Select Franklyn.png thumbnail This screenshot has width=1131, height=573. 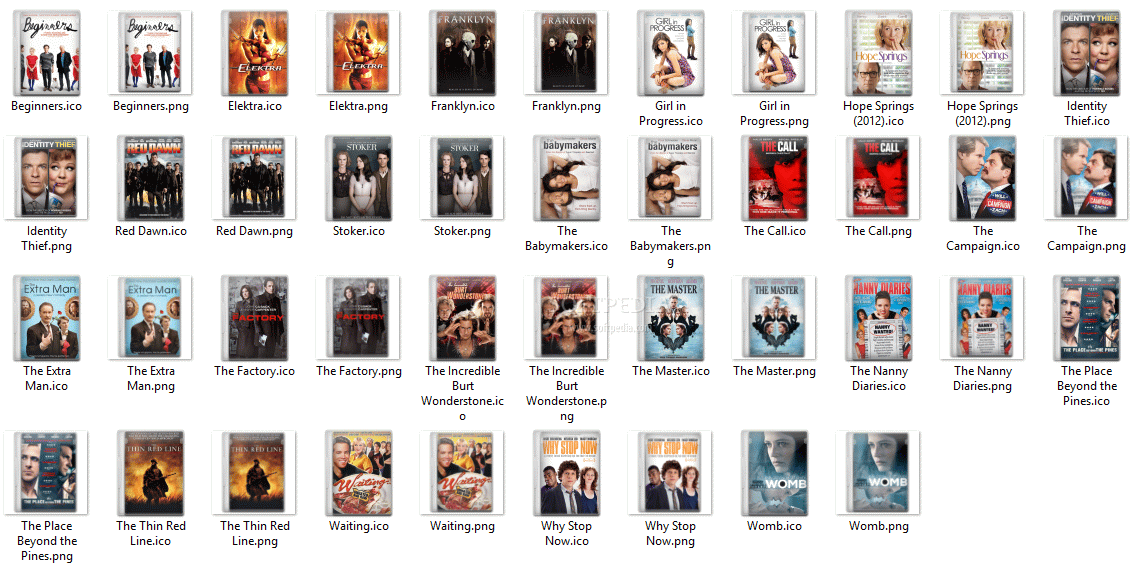pos(566,53)
